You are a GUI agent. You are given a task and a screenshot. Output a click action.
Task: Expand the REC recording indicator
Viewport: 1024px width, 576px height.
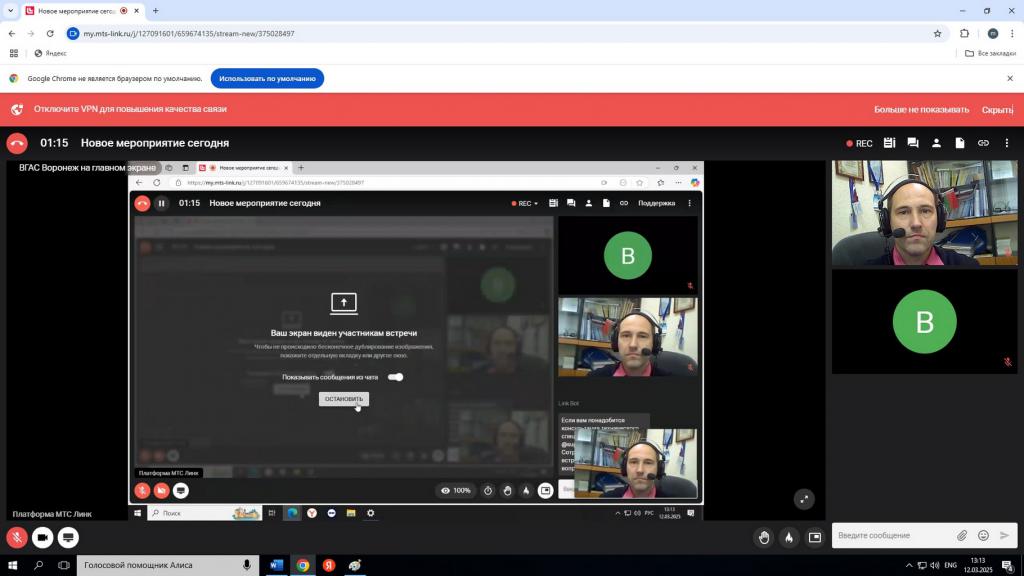click(x=859, y=143)
